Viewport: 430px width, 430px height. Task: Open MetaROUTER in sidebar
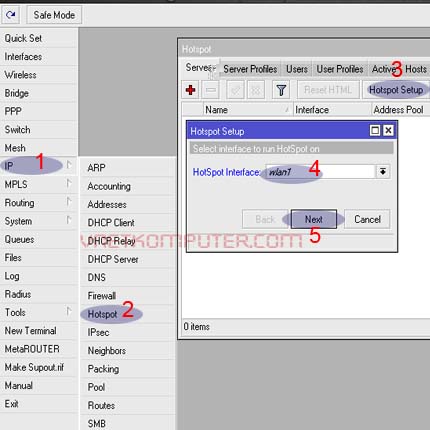(39, 349)
